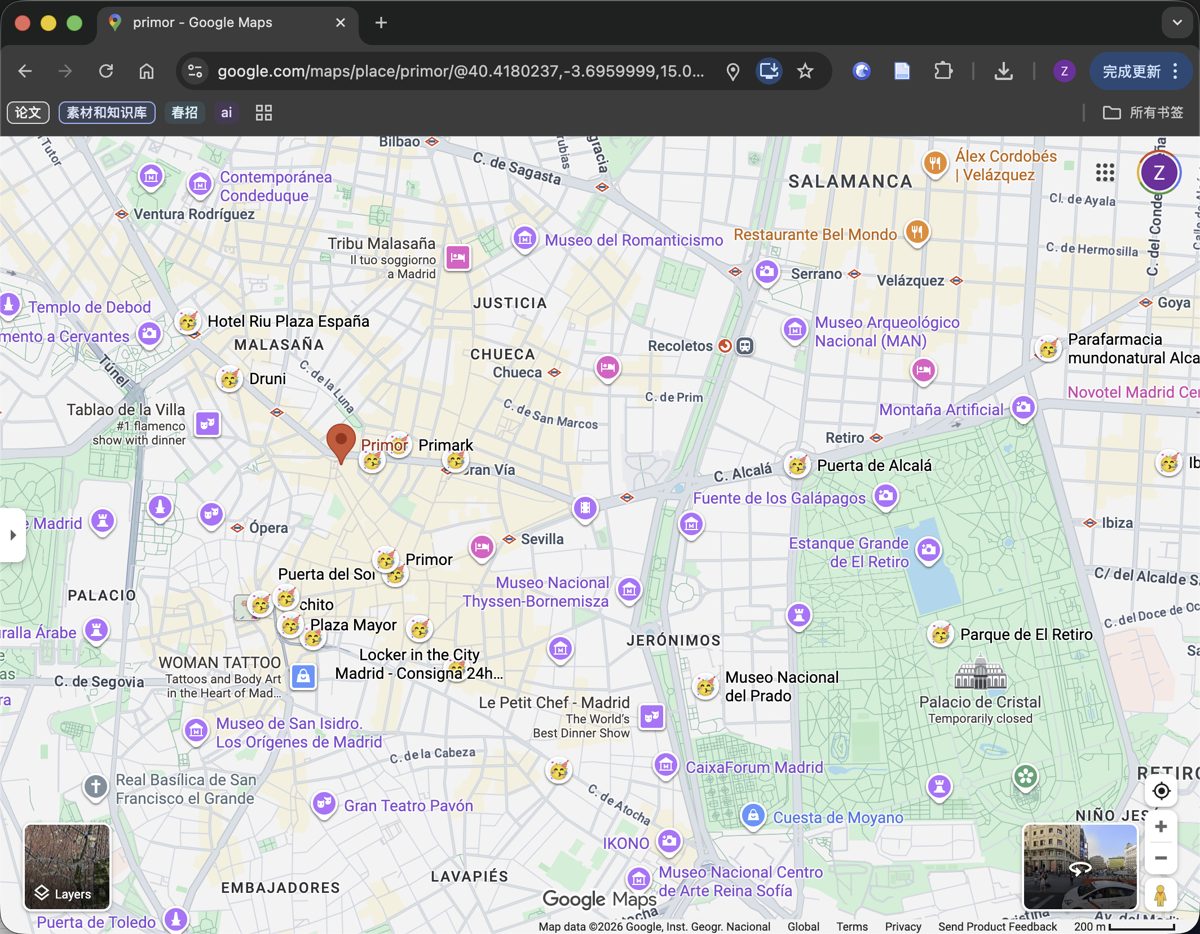This screenshot has height=934, width=1200.
Task: Open the browser home page
Action: pyautogui.click(x=146, y=71)
